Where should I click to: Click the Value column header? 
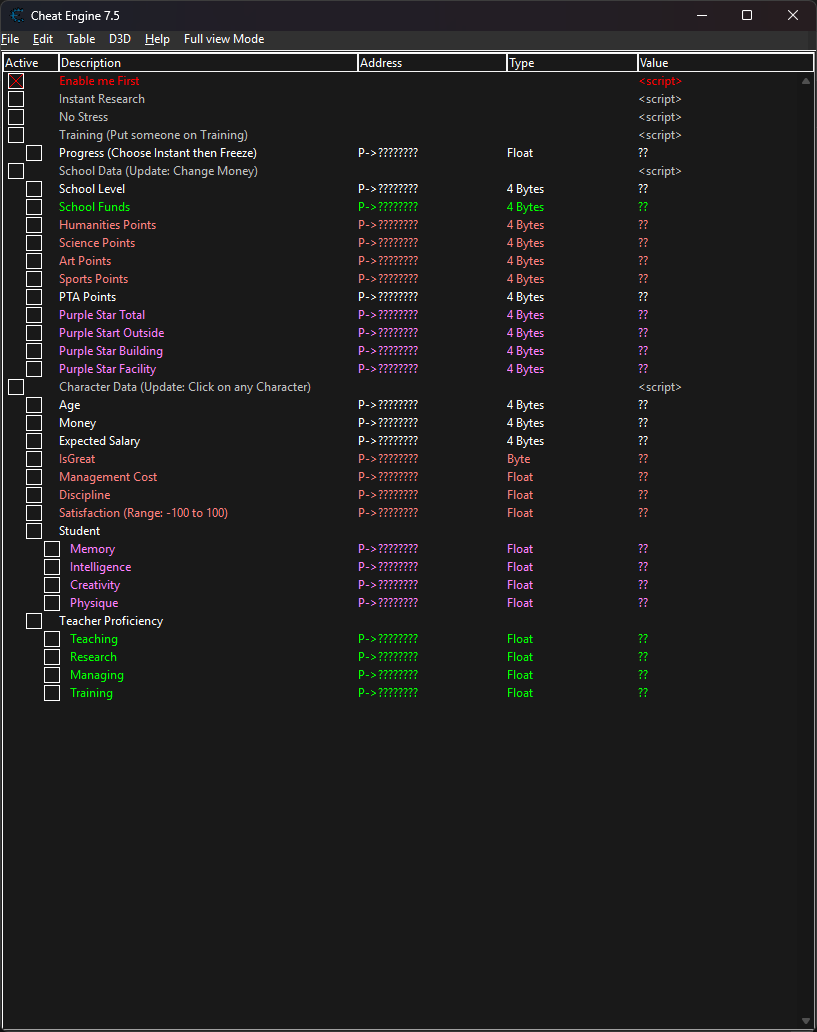[725, 63]
